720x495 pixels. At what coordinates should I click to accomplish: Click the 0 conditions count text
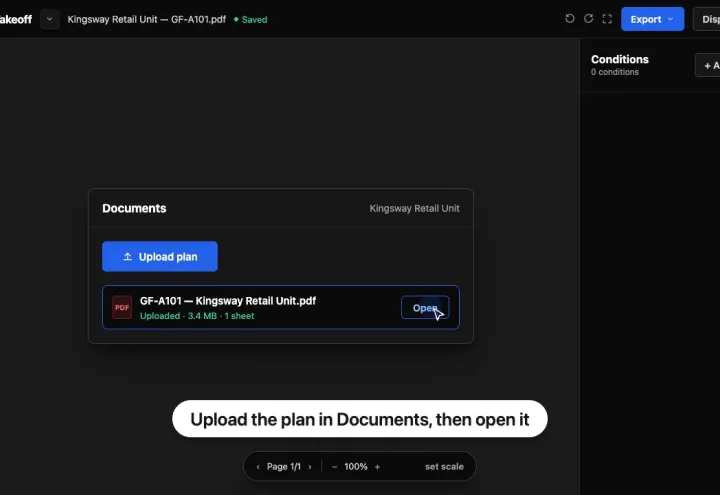[x=614, y=72]
